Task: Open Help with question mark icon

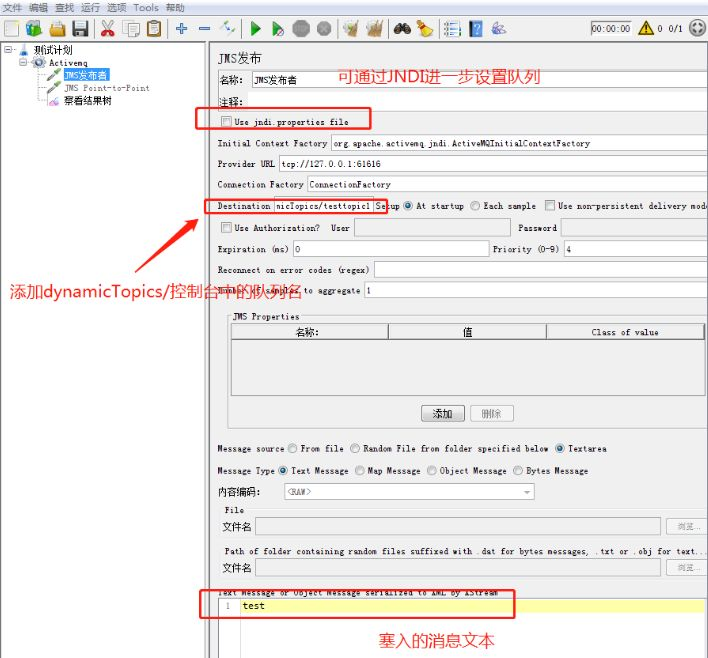Action: (x=475, y=29)
